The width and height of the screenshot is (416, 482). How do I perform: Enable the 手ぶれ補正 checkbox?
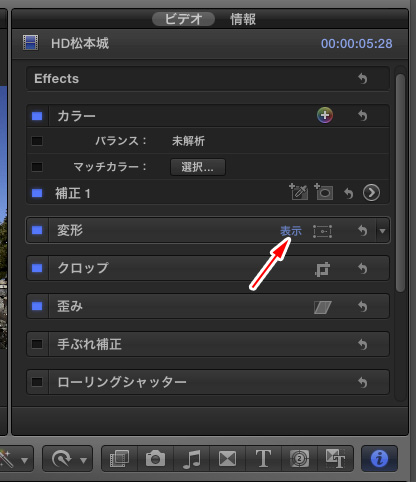(37, 344)
